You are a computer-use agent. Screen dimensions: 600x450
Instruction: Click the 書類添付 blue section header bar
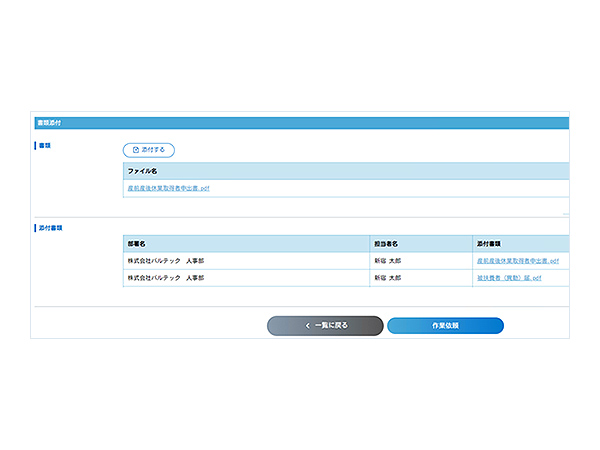click(x=300, y=123)
